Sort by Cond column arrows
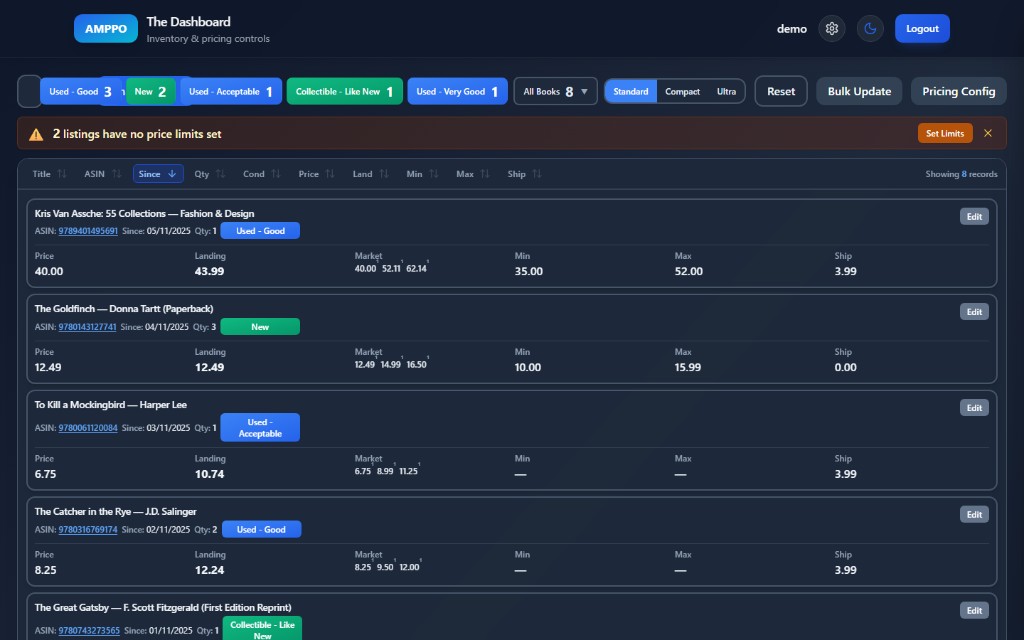The width and height of the screenshot is (1024, 640). tap(276, 174)
